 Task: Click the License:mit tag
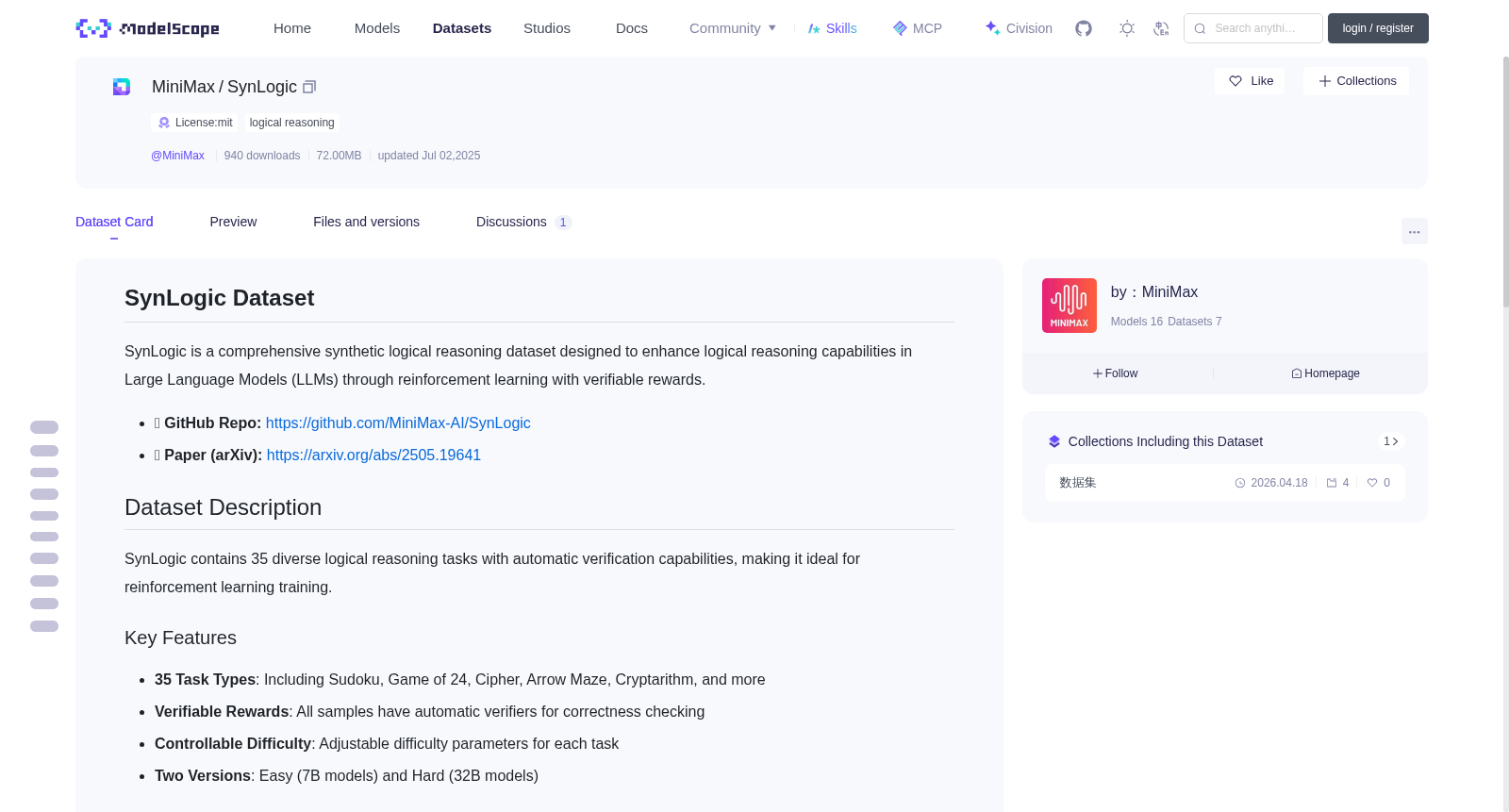pyautogui.click(x=194, y=123)
